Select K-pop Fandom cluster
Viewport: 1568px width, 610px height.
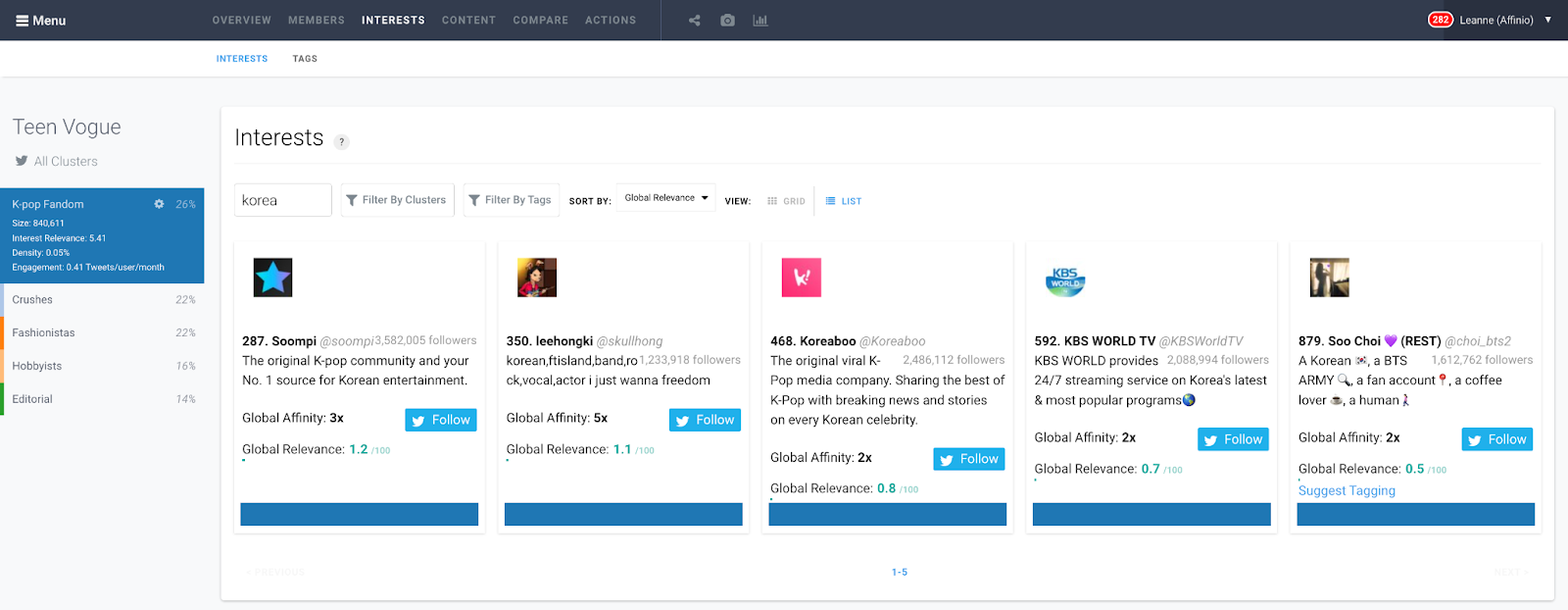102,235
